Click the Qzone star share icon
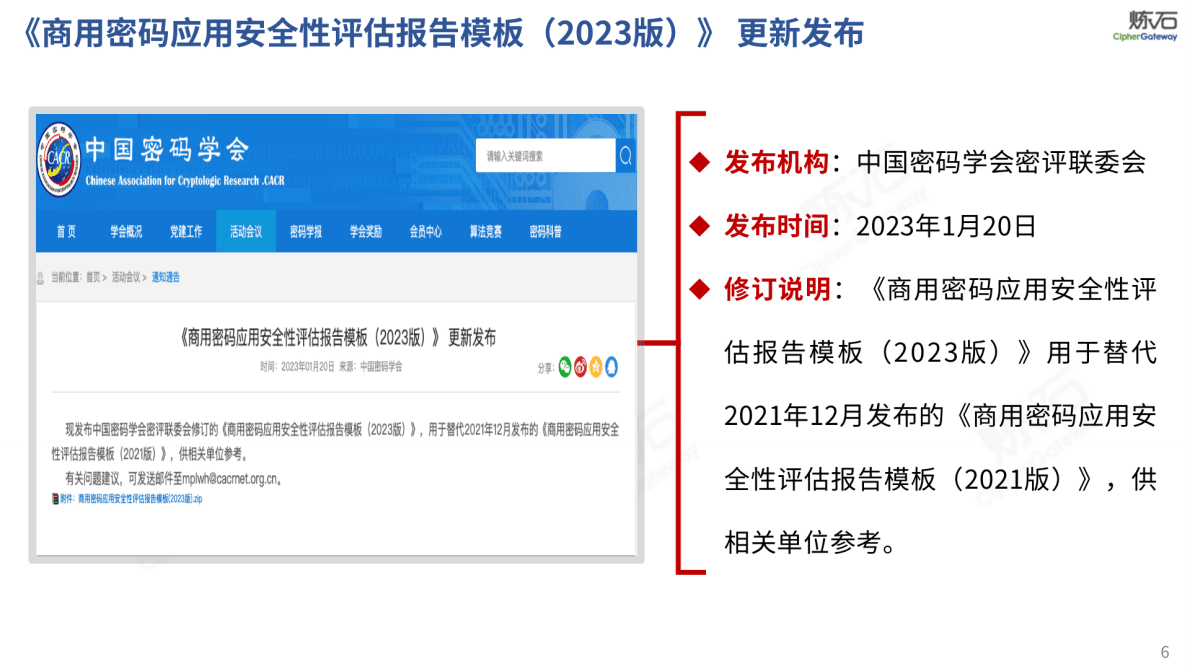Screen dimensions: 1190x669 (596, 367)
